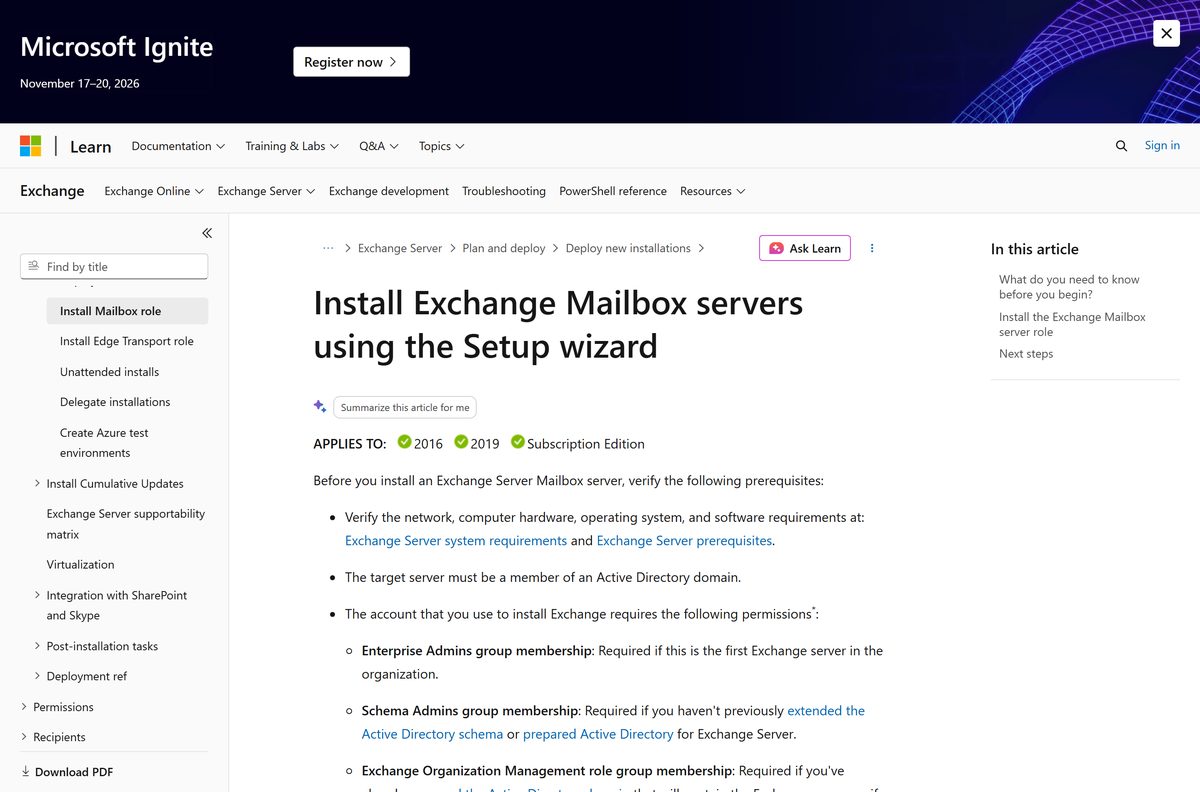The width and height of the screenshot is (1200, 792).
Task: Open Ask Learn assistant
Action: [x=805, y=248]
